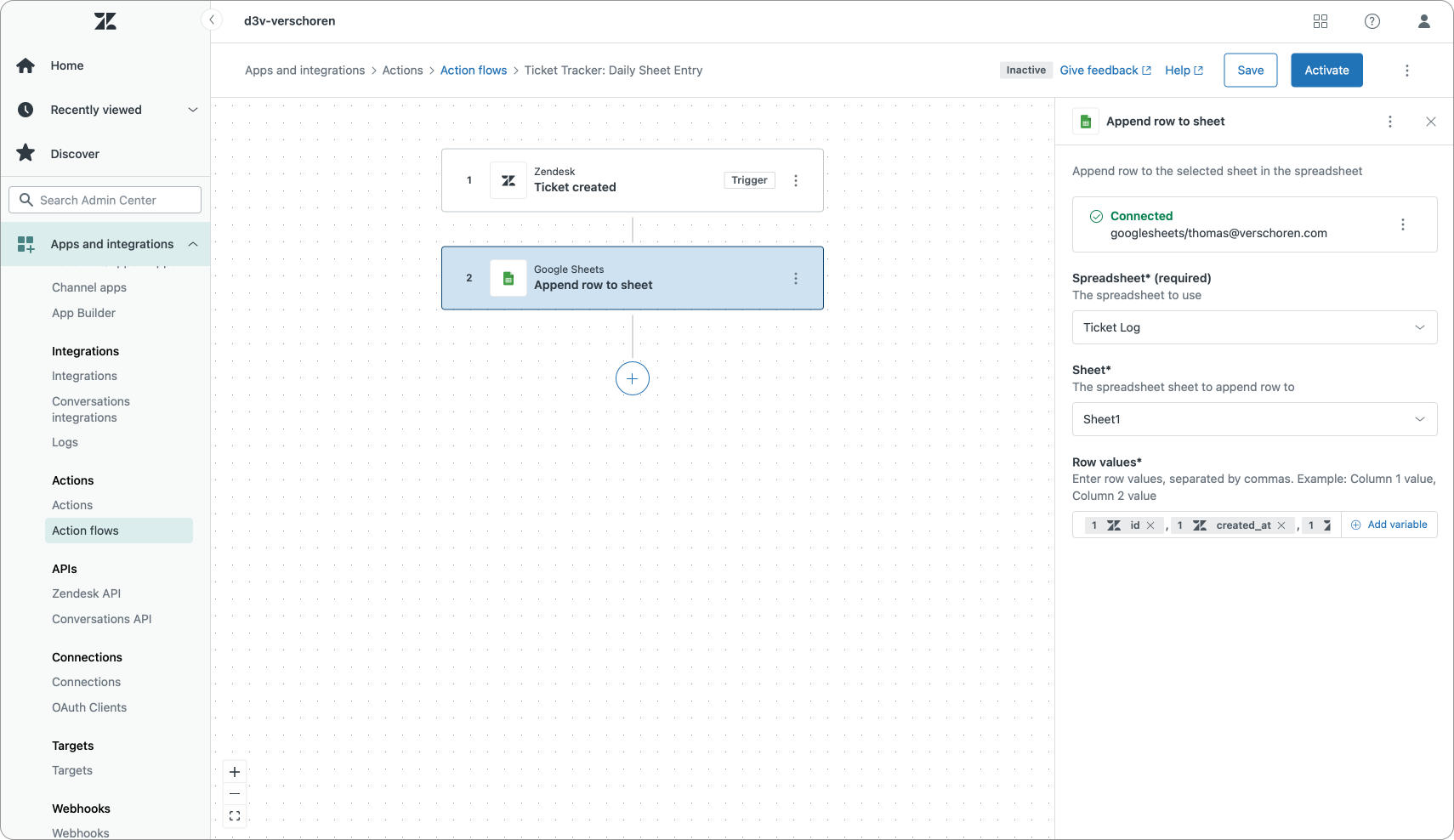Image resolution: width=1454 pixels, height=840 pixels.
Task: Click the d3v-verschoren account name
Action: 290,21
